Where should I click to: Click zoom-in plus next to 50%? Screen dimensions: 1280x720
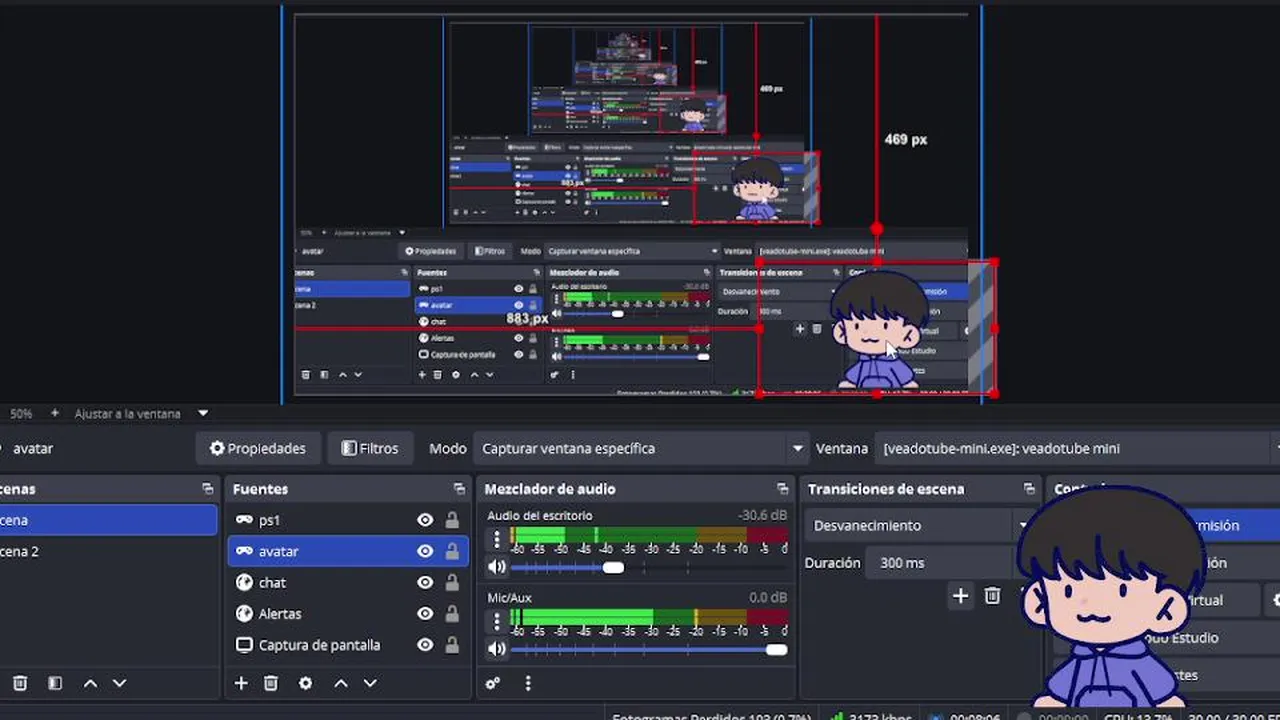[x=54, y=413]
